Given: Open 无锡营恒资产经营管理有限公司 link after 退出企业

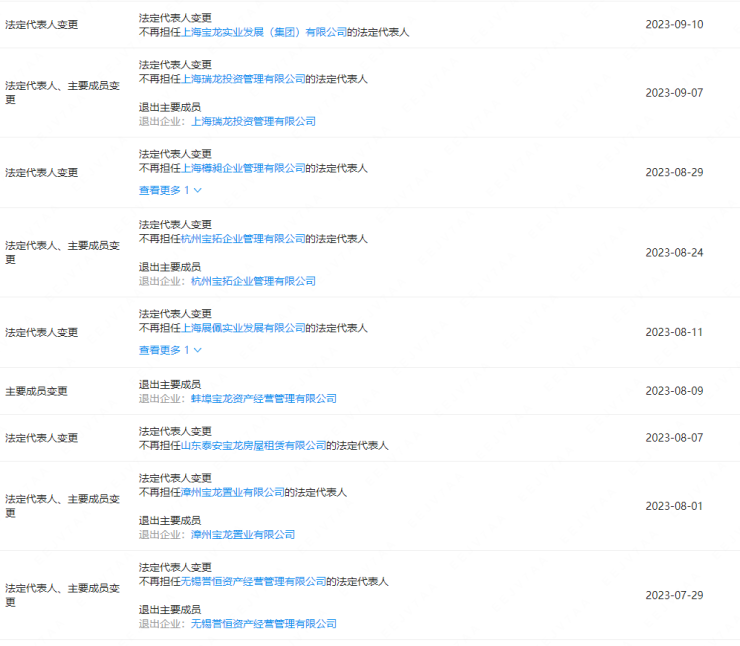Looking at the screenshot, I should (264, 624).
